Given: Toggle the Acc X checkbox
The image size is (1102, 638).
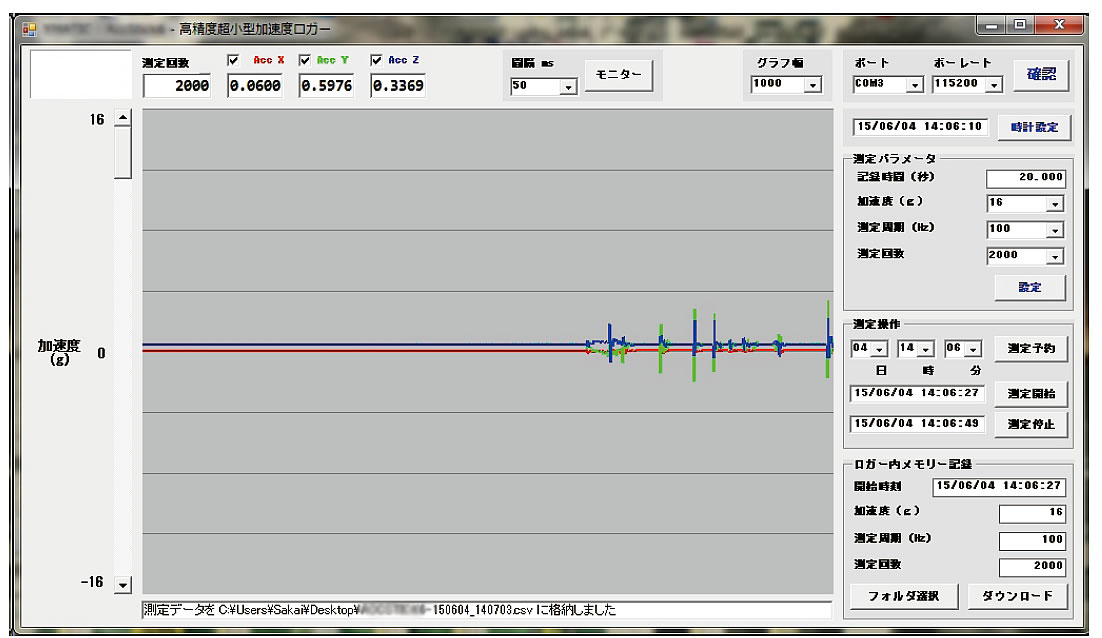Looking at the screenshot, I should pos(234,60).
